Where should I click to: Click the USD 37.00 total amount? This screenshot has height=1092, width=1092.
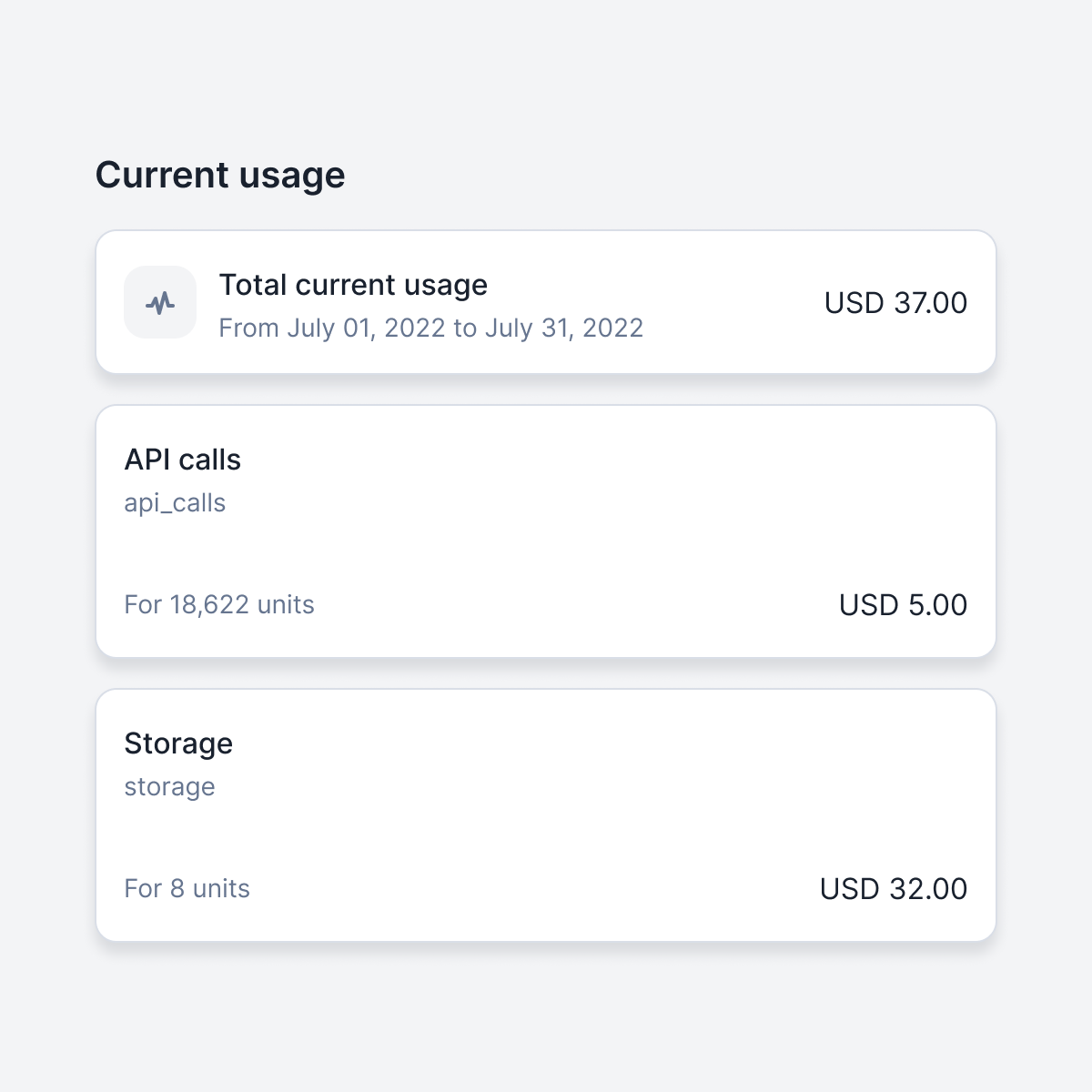[x=895, y=303]
